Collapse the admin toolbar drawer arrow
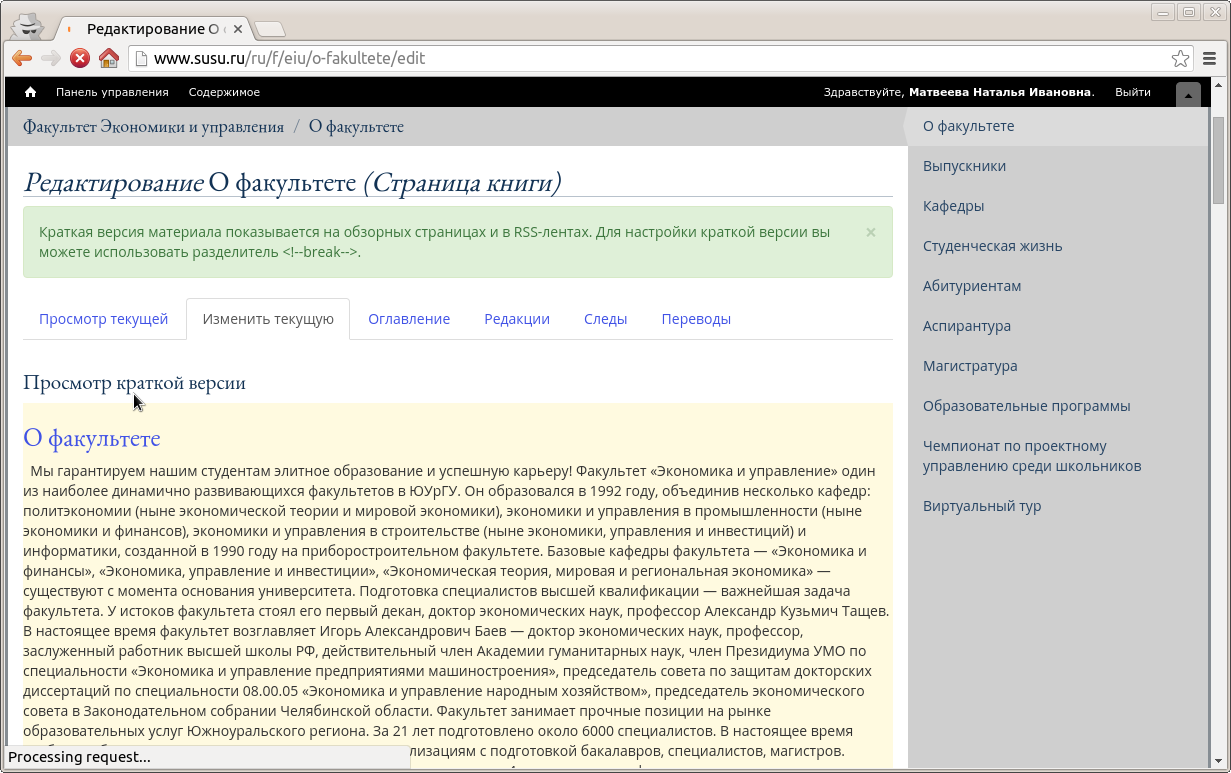The image size is (1231, 773). pos(1188,95)
